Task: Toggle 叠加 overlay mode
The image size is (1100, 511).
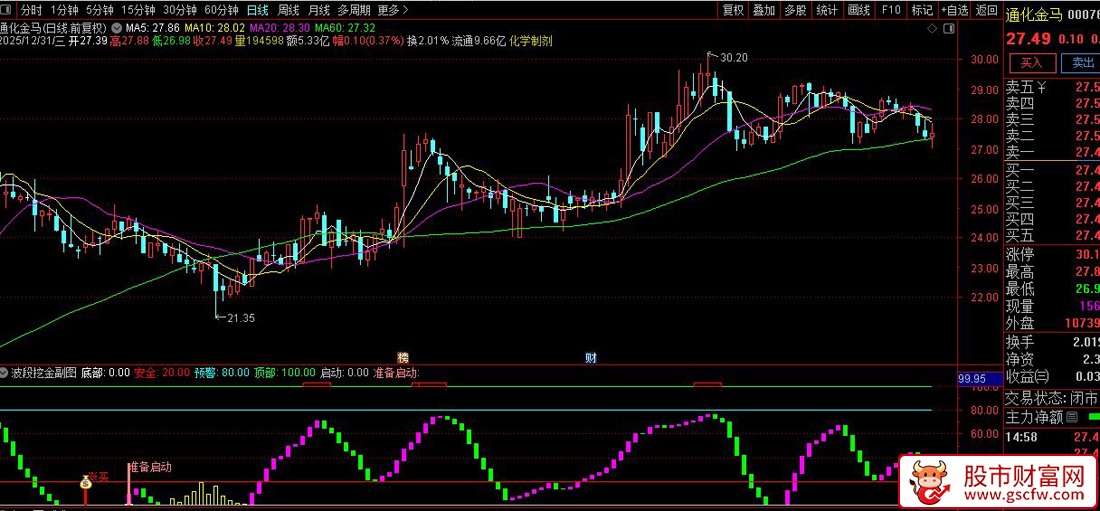Action: tap(763, 10)
